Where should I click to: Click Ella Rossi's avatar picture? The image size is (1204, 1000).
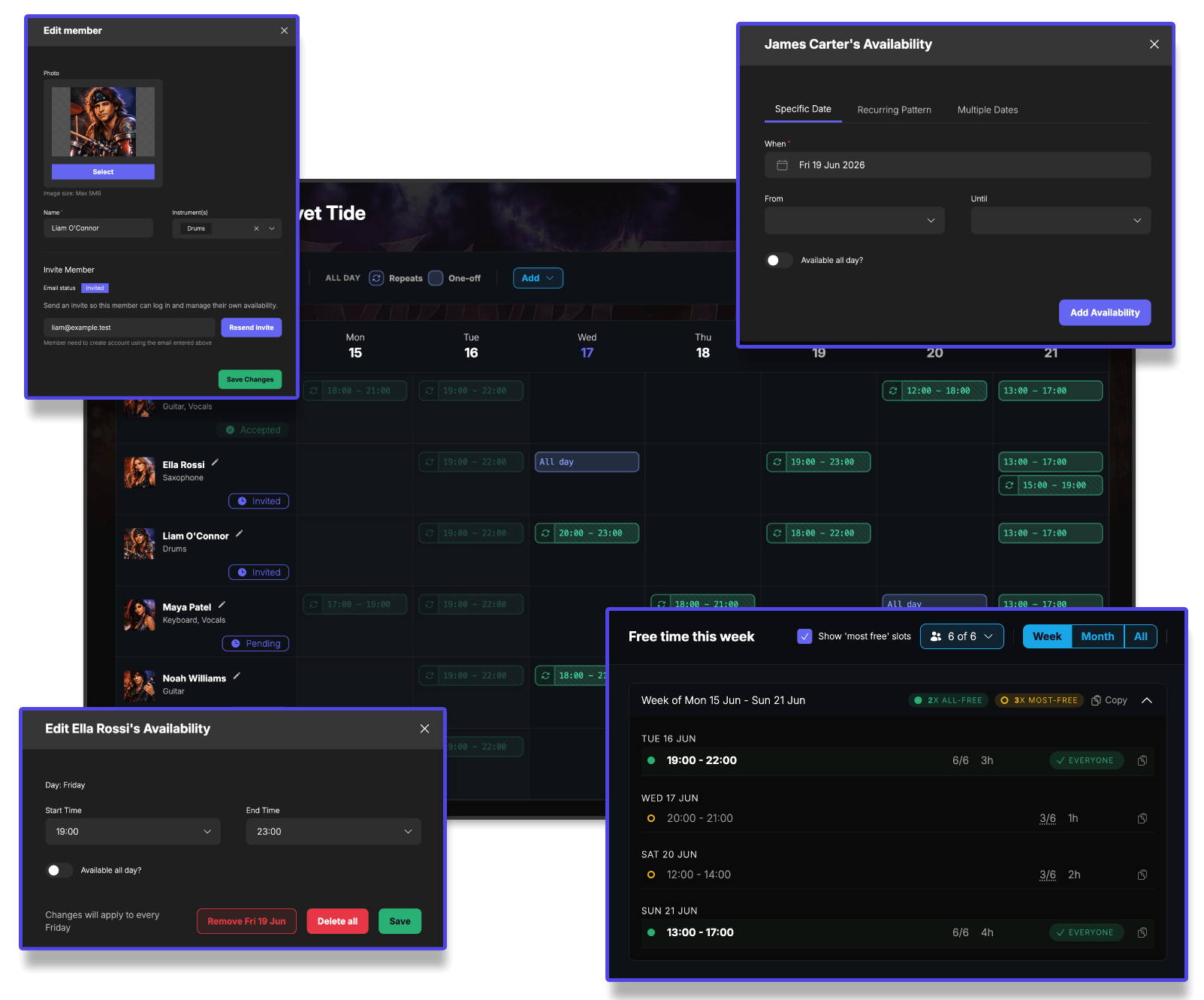[140, 473]
